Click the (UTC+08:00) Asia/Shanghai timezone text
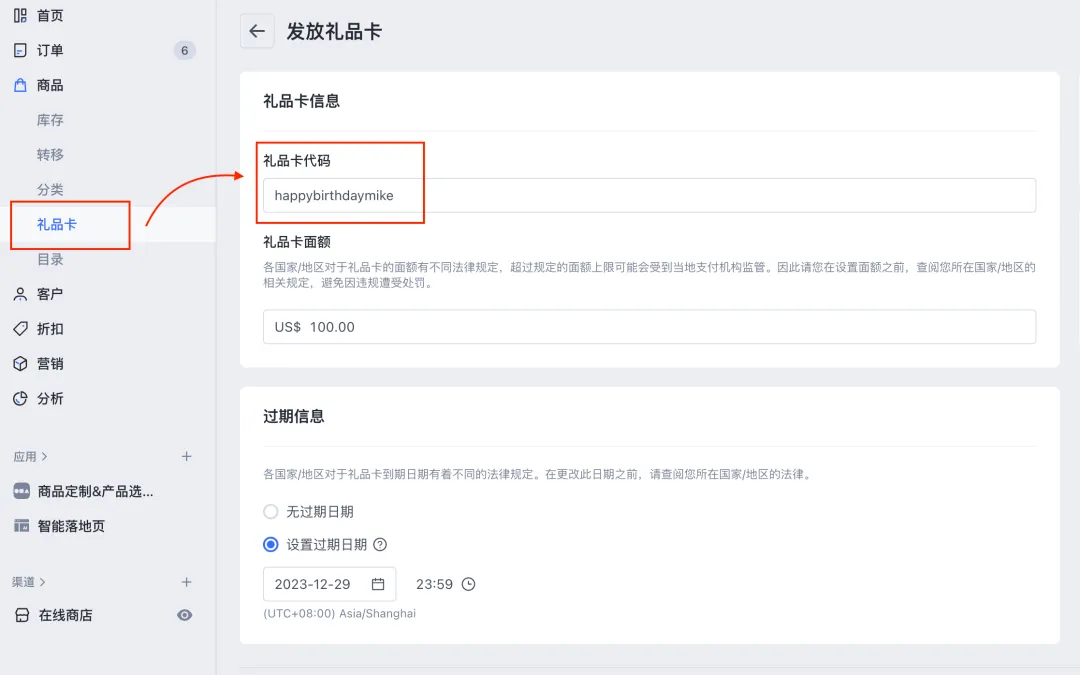Viewport: 1080px width, 675px height. (340, 613)
